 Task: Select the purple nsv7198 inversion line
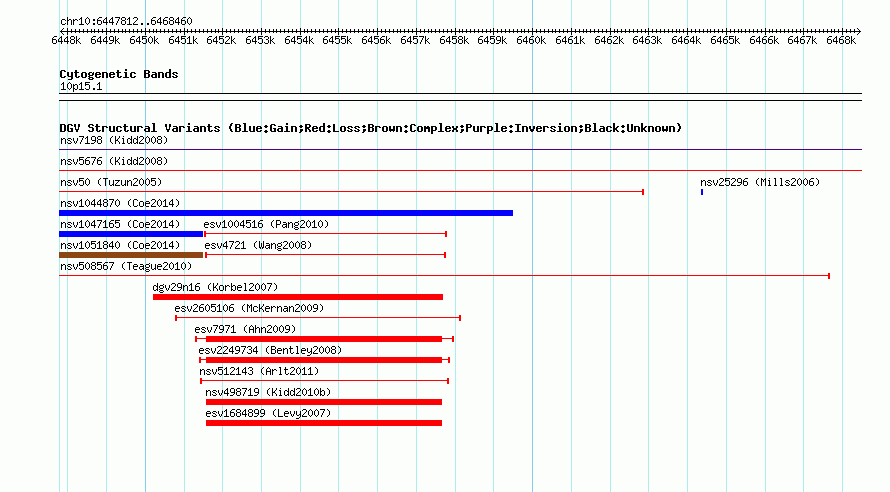tap(460, 150)
